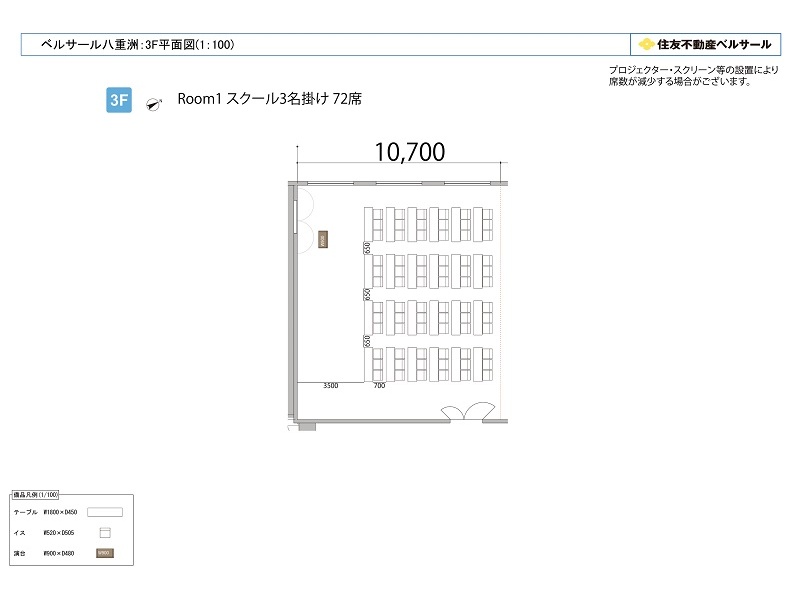The width and height of the screenshot is (800, 600).
Task: Click the 備品凡例 legend title
Action: point(35,494)
